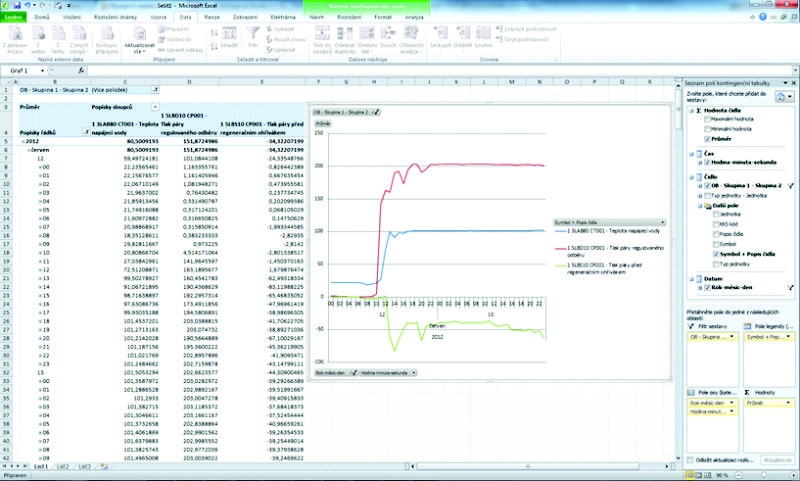Open the 'Soubor' file menu

coord(12,17)
